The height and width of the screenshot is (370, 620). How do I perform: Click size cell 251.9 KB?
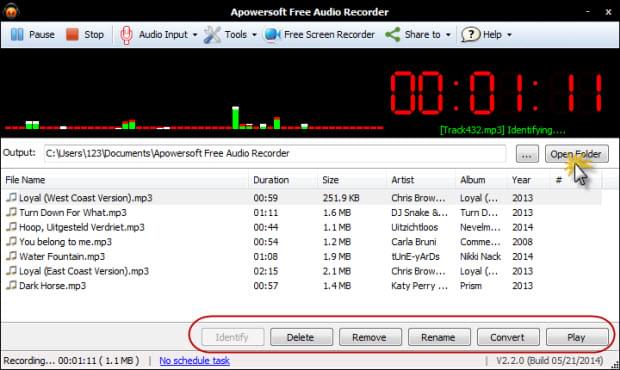tap(341, 198)
